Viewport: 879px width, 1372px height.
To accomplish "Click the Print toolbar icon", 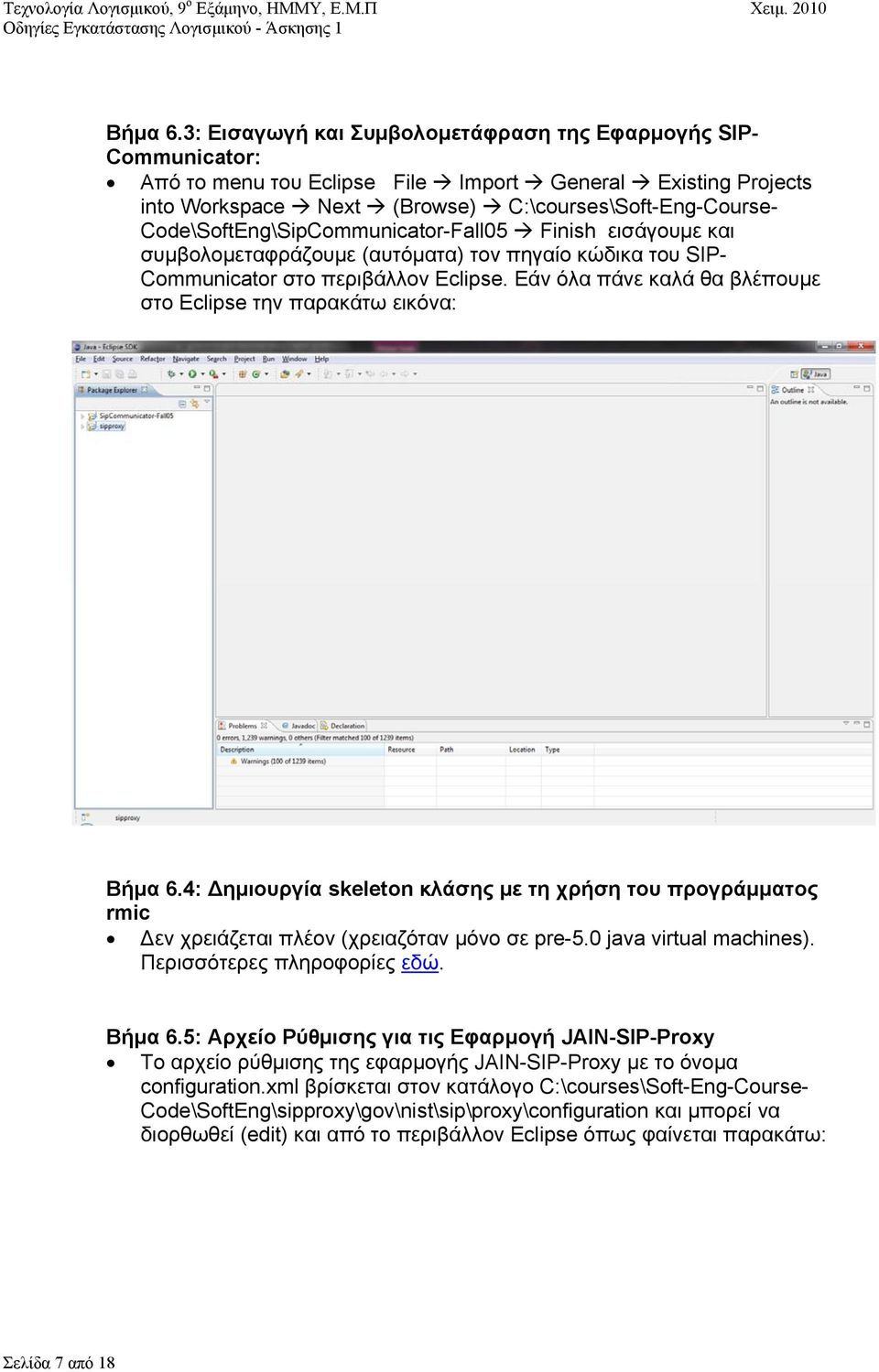I will coord(133,374).
